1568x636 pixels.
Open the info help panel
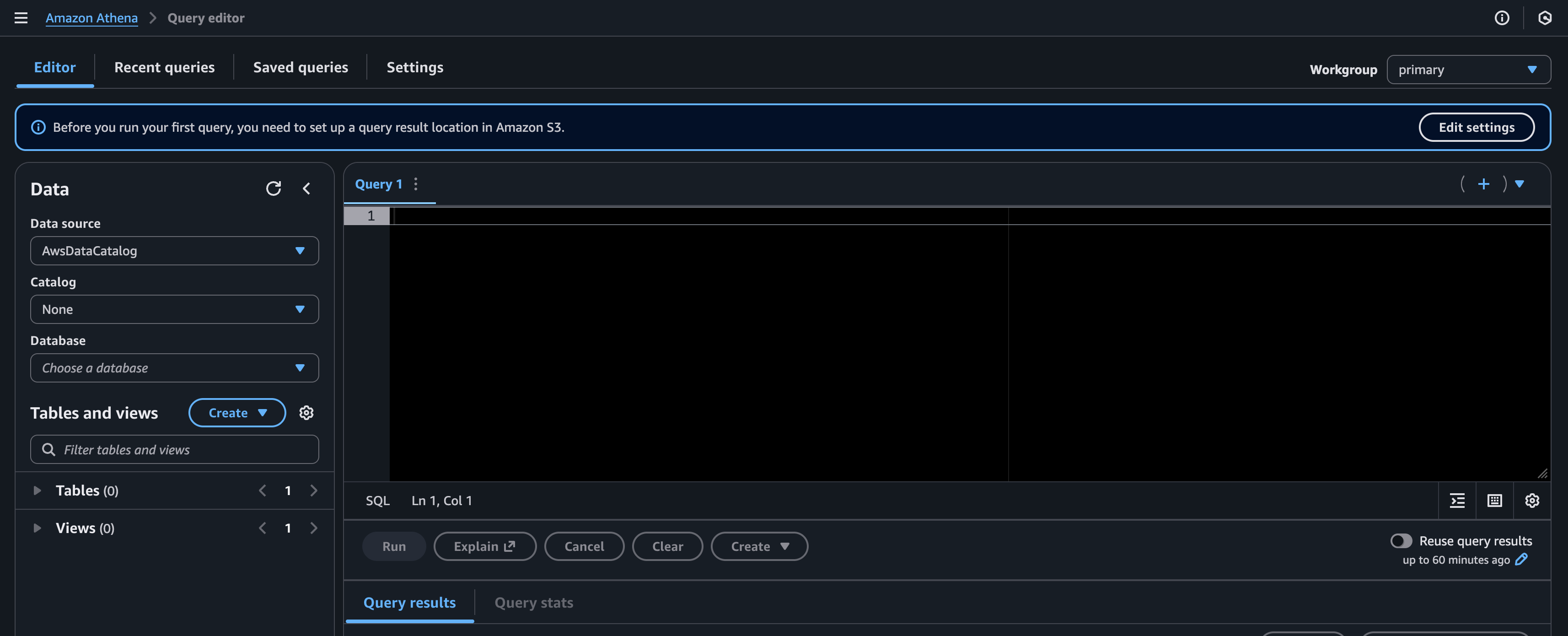(x=1502, y=18)
